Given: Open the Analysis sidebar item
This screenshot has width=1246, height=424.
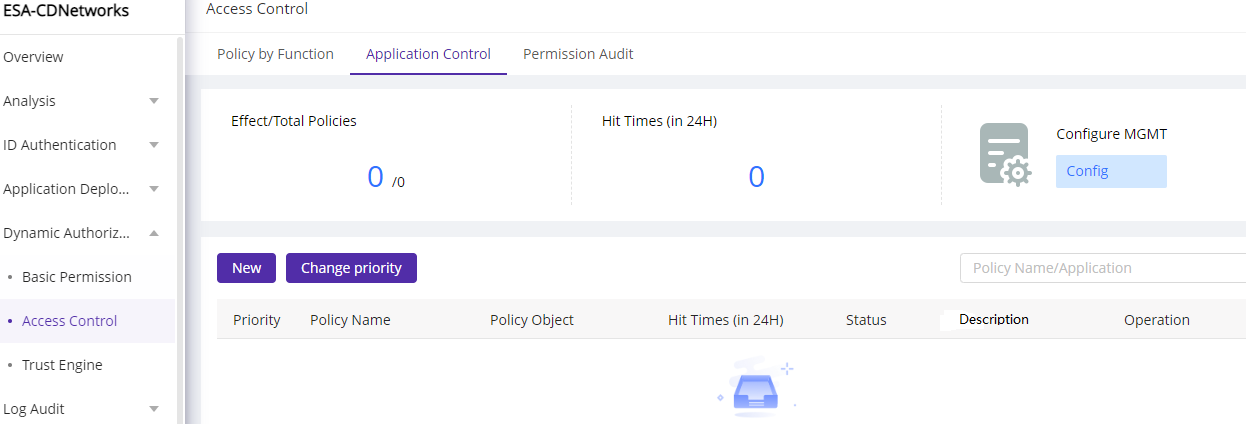Looking at the screenshot, I should tap(29, 101).
